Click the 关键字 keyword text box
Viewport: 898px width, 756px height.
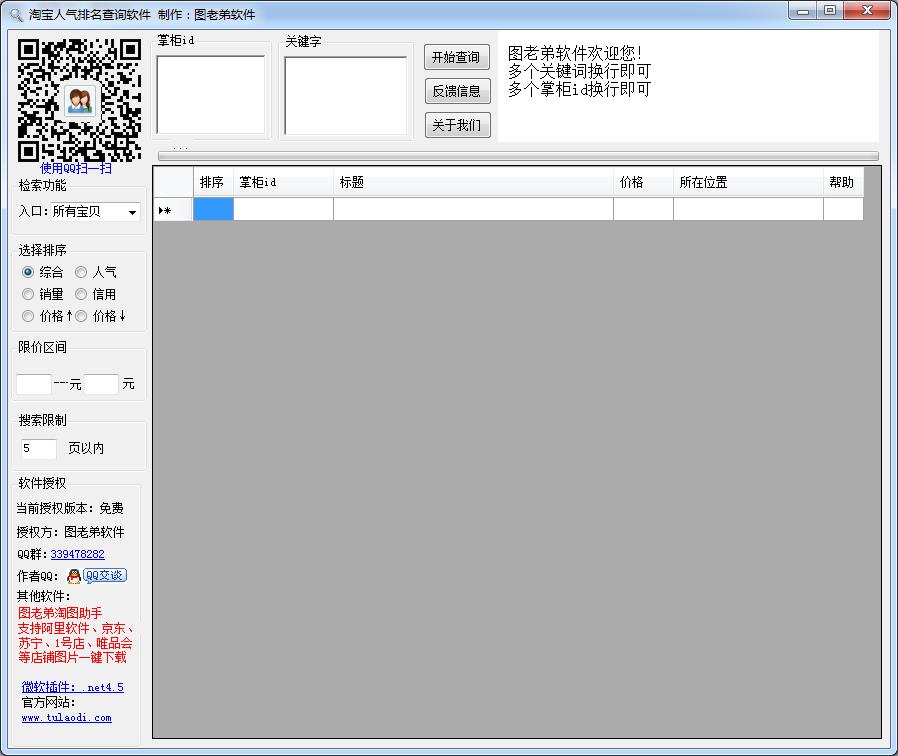click(x=345, y=95)
